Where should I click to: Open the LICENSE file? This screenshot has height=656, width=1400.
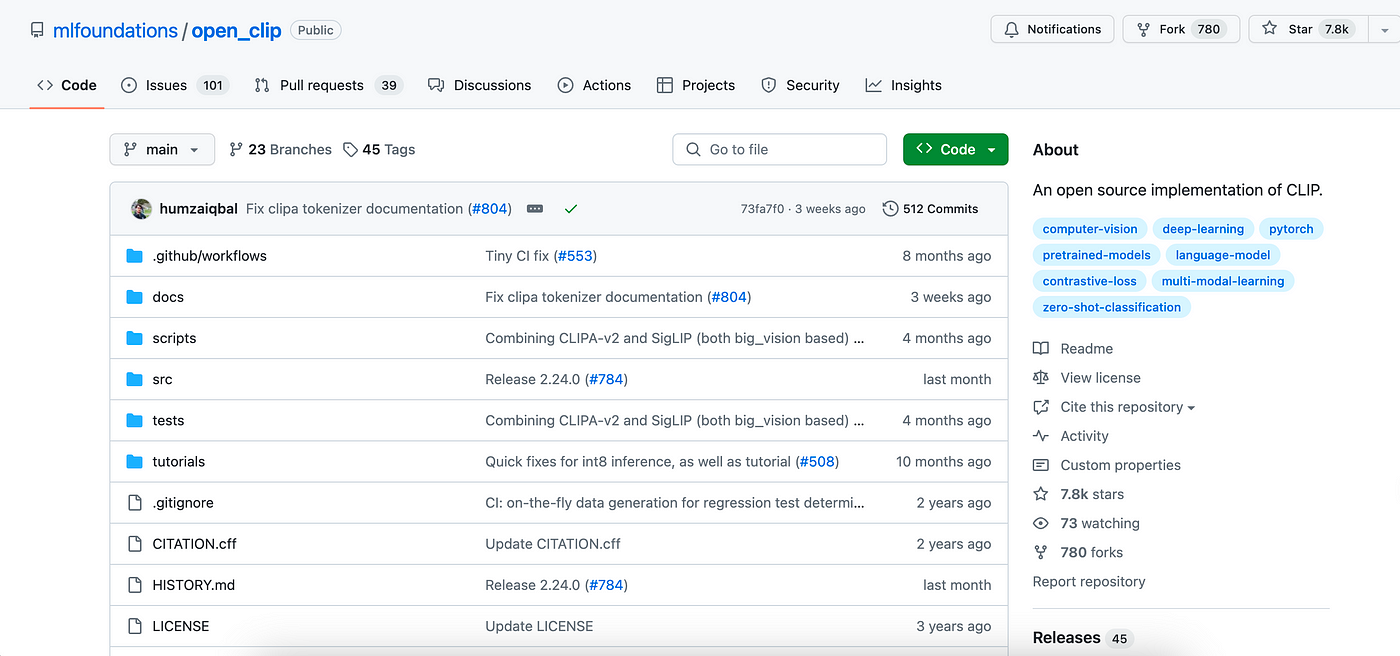pos(181,626)
